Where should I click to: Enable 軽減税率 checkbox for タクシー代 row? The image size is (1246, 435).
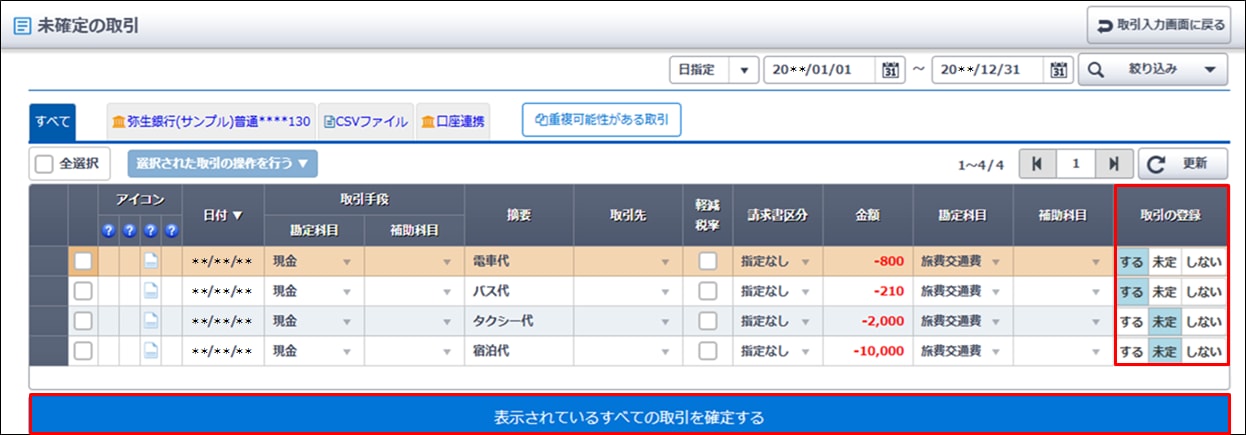[x=708, y=321]
